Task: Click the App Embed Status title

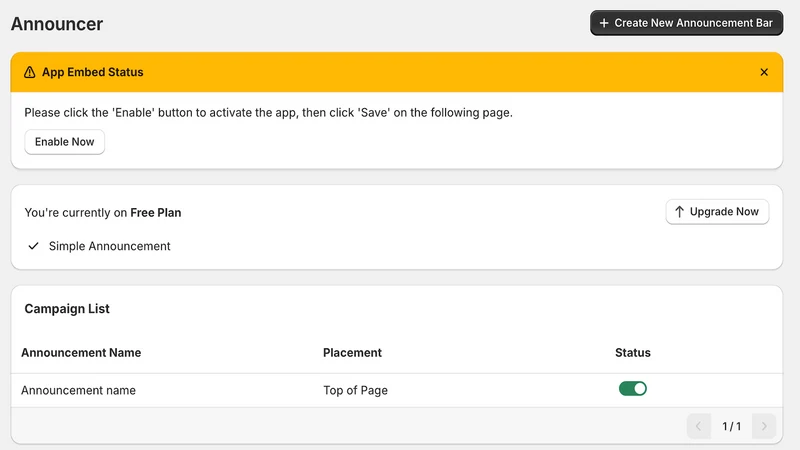Action: tap(92, 72)
